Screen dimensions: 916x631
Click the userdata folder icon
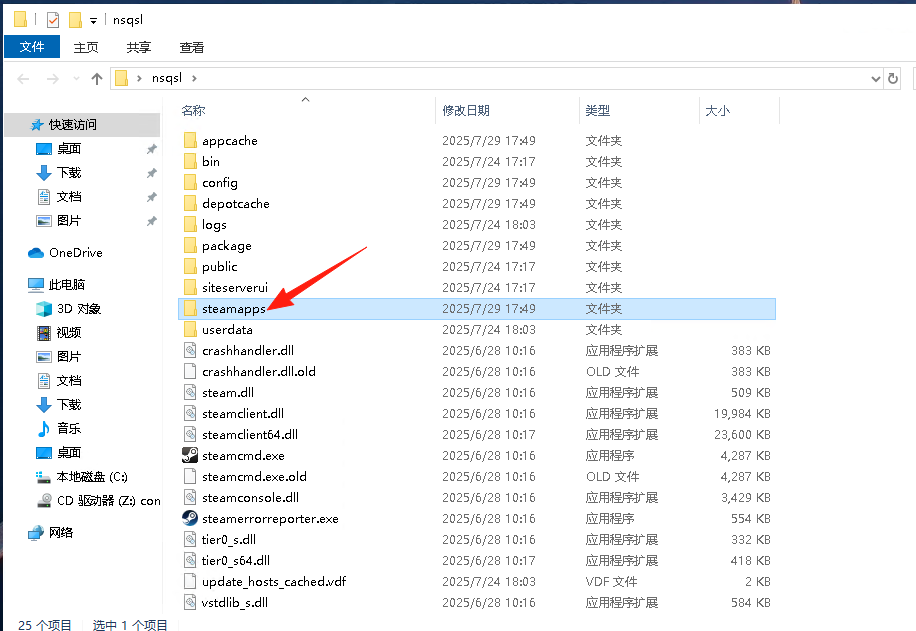[190, 330]
